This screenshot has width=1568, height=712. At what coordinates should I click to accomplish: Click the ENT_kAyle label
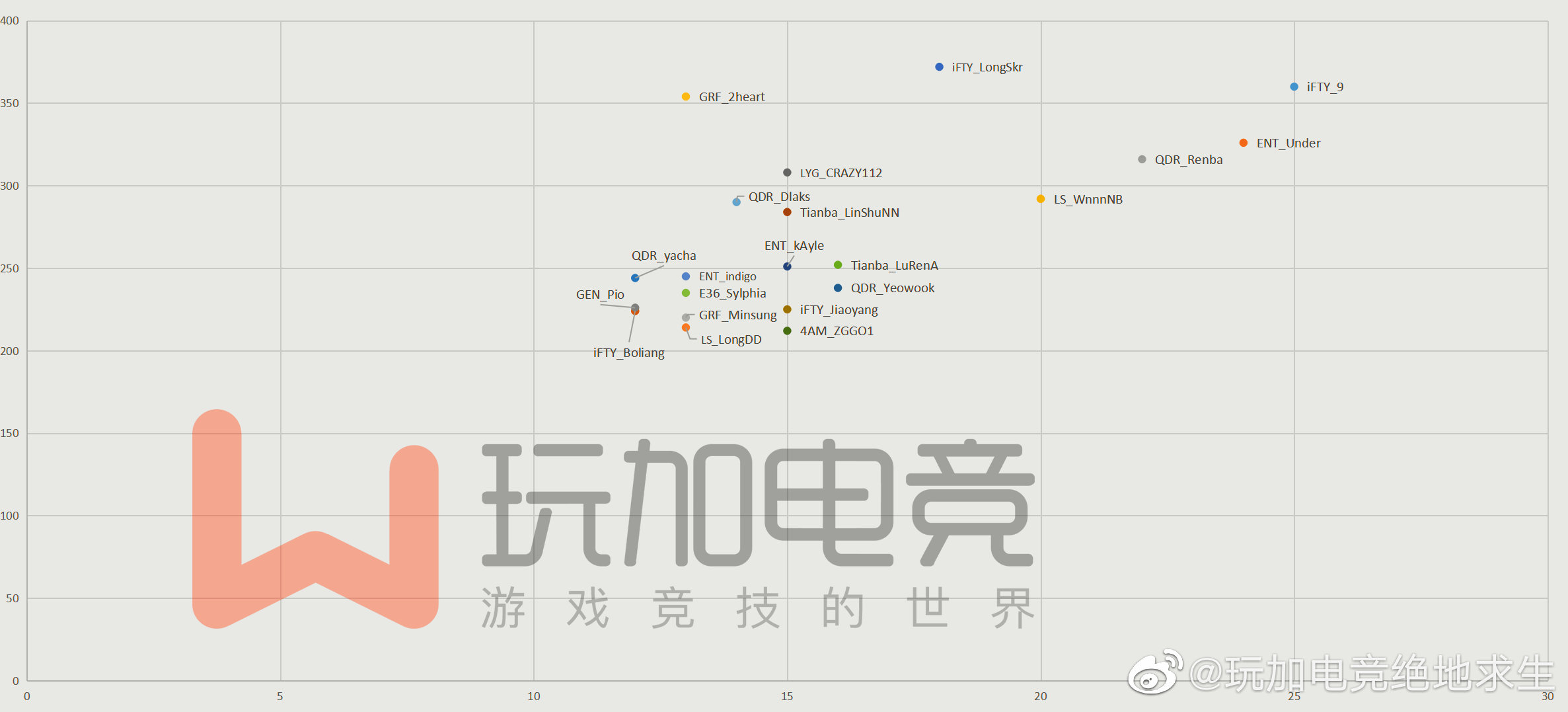tap(794, 246)
